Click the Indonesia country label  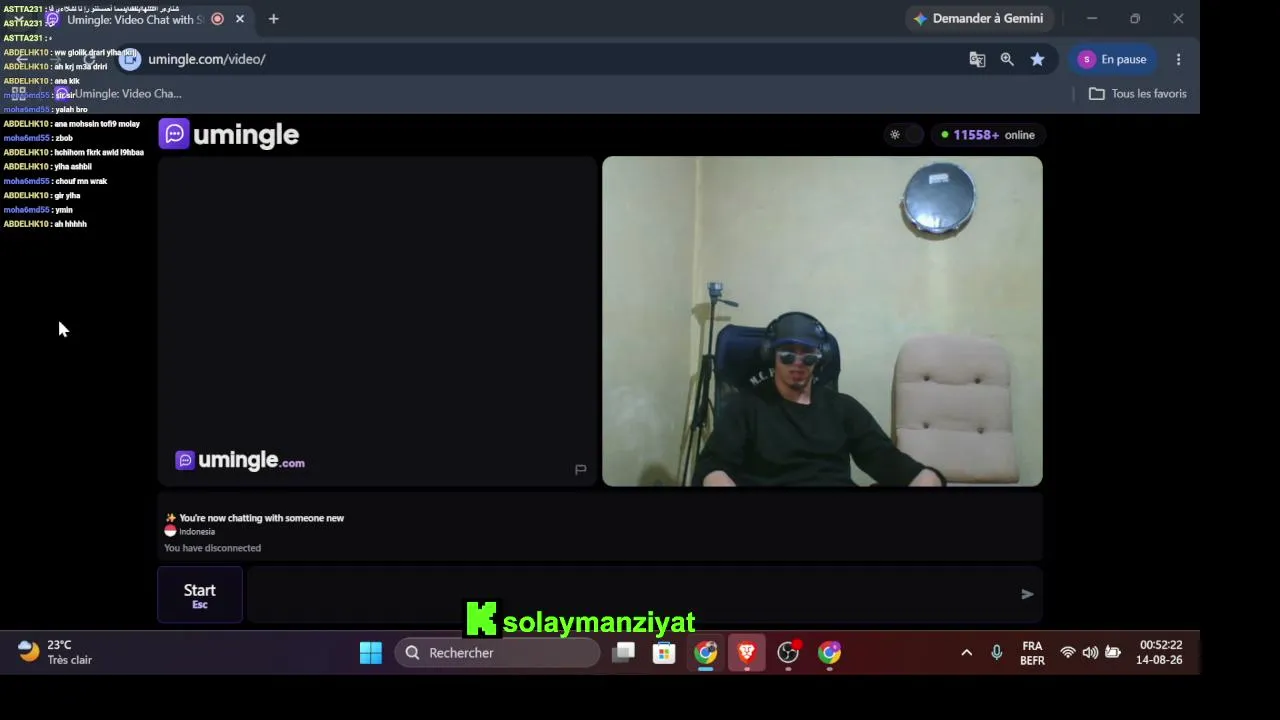pos(197,532)
